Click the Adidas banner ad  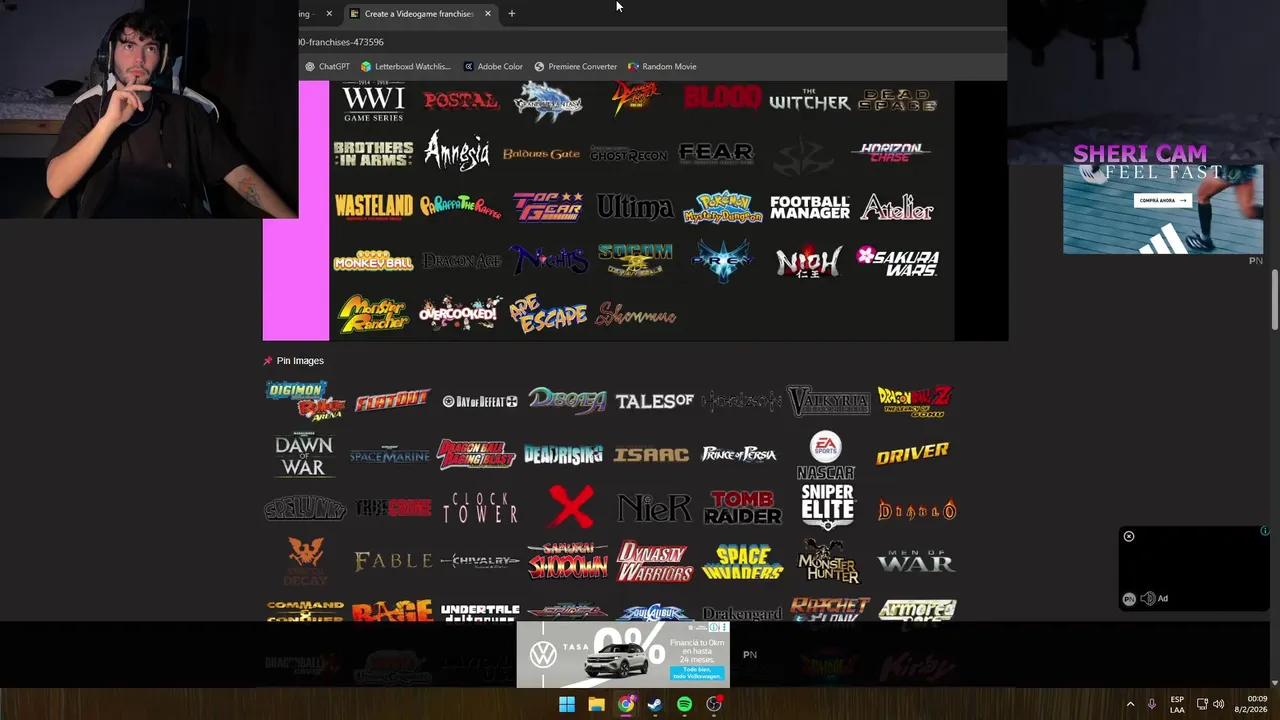tap(1163, 209)
